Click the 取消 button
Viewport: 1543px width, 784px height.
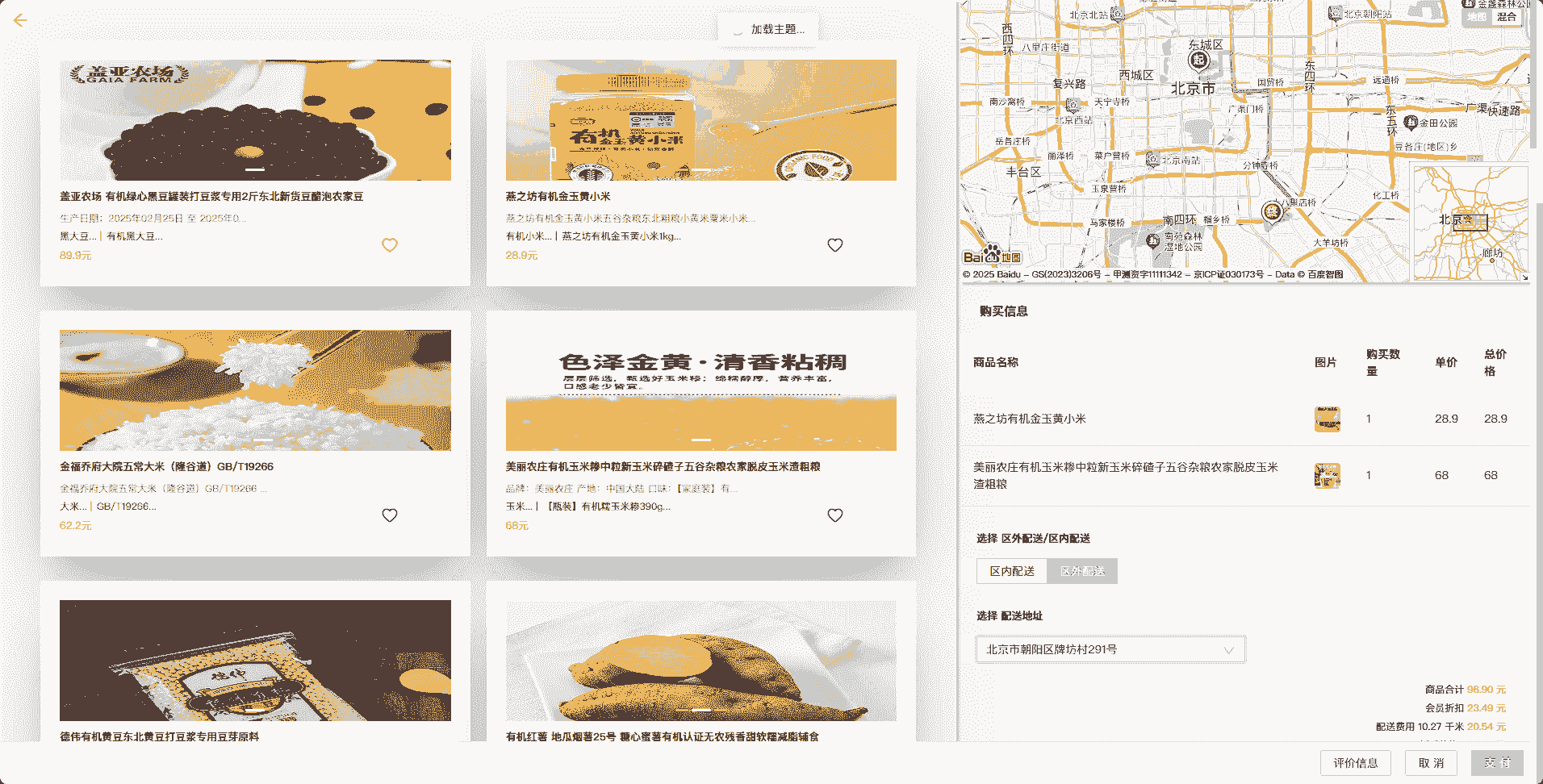click(1431, 763)
